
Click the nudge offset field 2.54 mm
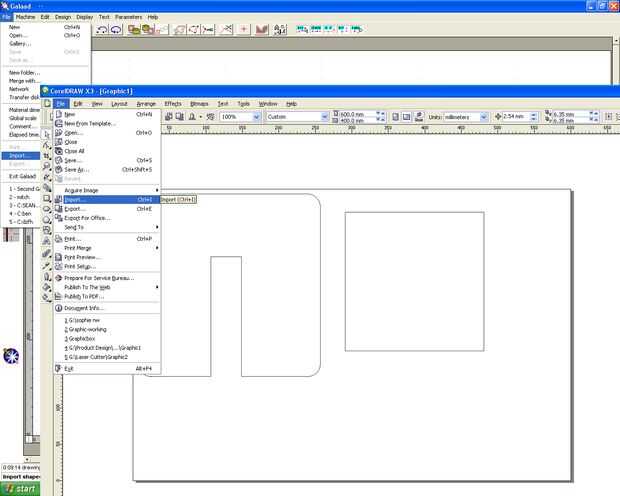(x=516, y=117)
